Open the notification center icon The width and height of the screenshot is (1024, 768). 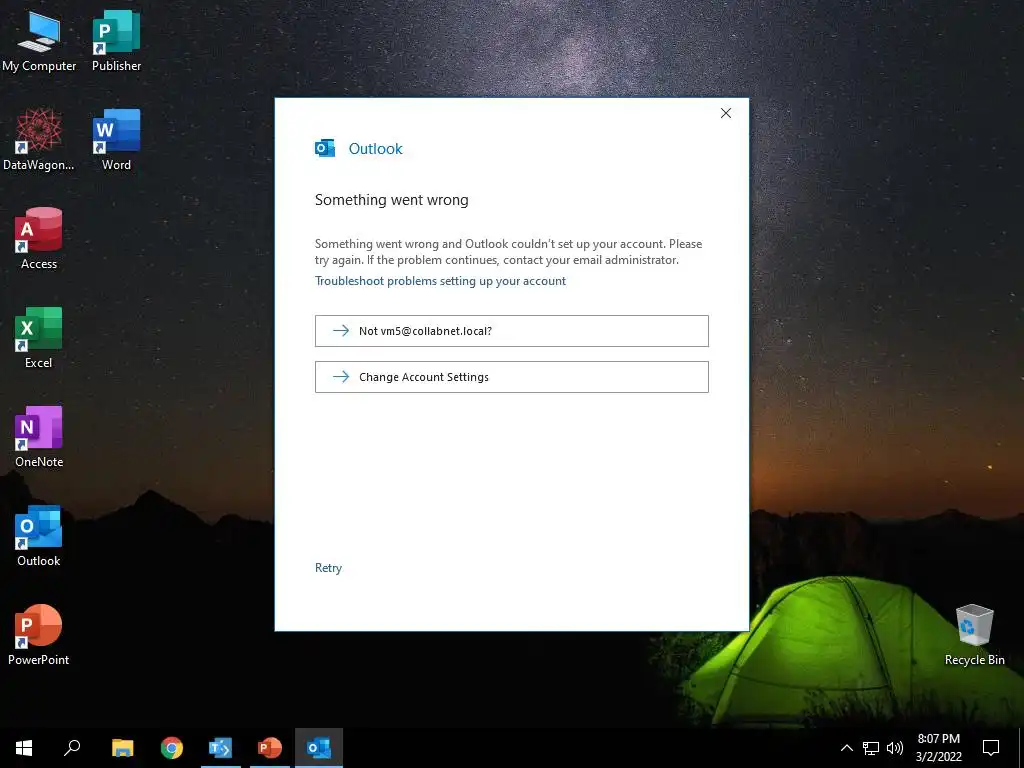click(x=991, y=748)
